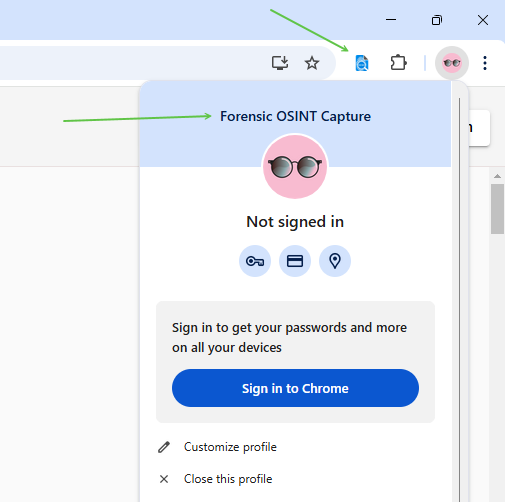The image size is (505, 502).
Task: Restore down the Chrome window
Action: coord(437,20)
